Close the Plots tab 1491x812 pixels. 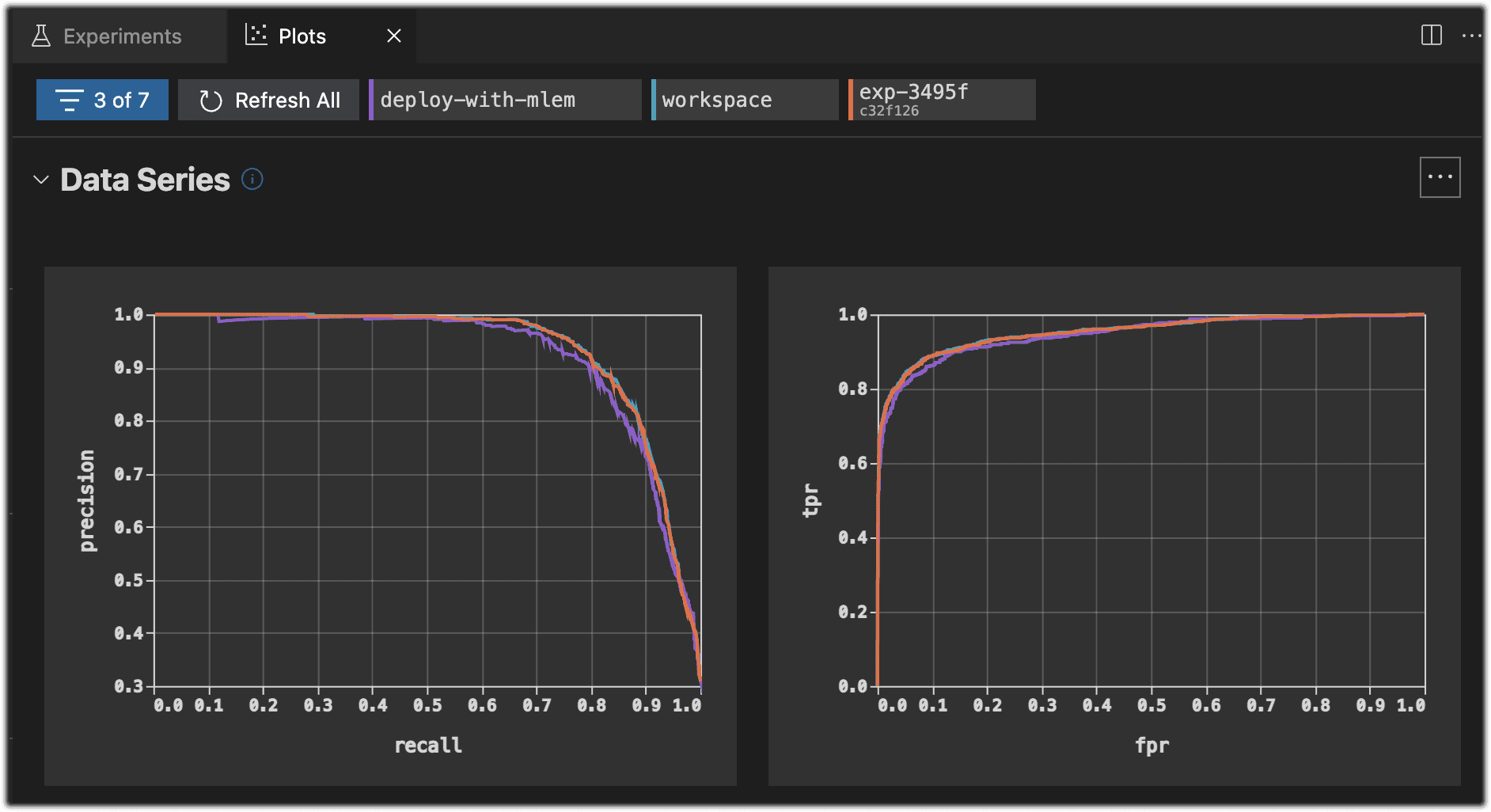tap(394, 36)
